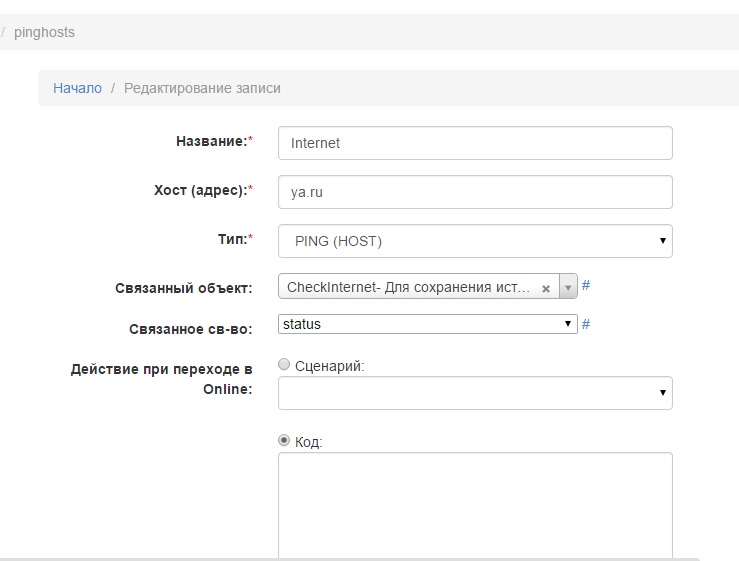Click the Редактирование записи breadcrumb
This screenshot has width=739, height=561.
click(202, 88)
